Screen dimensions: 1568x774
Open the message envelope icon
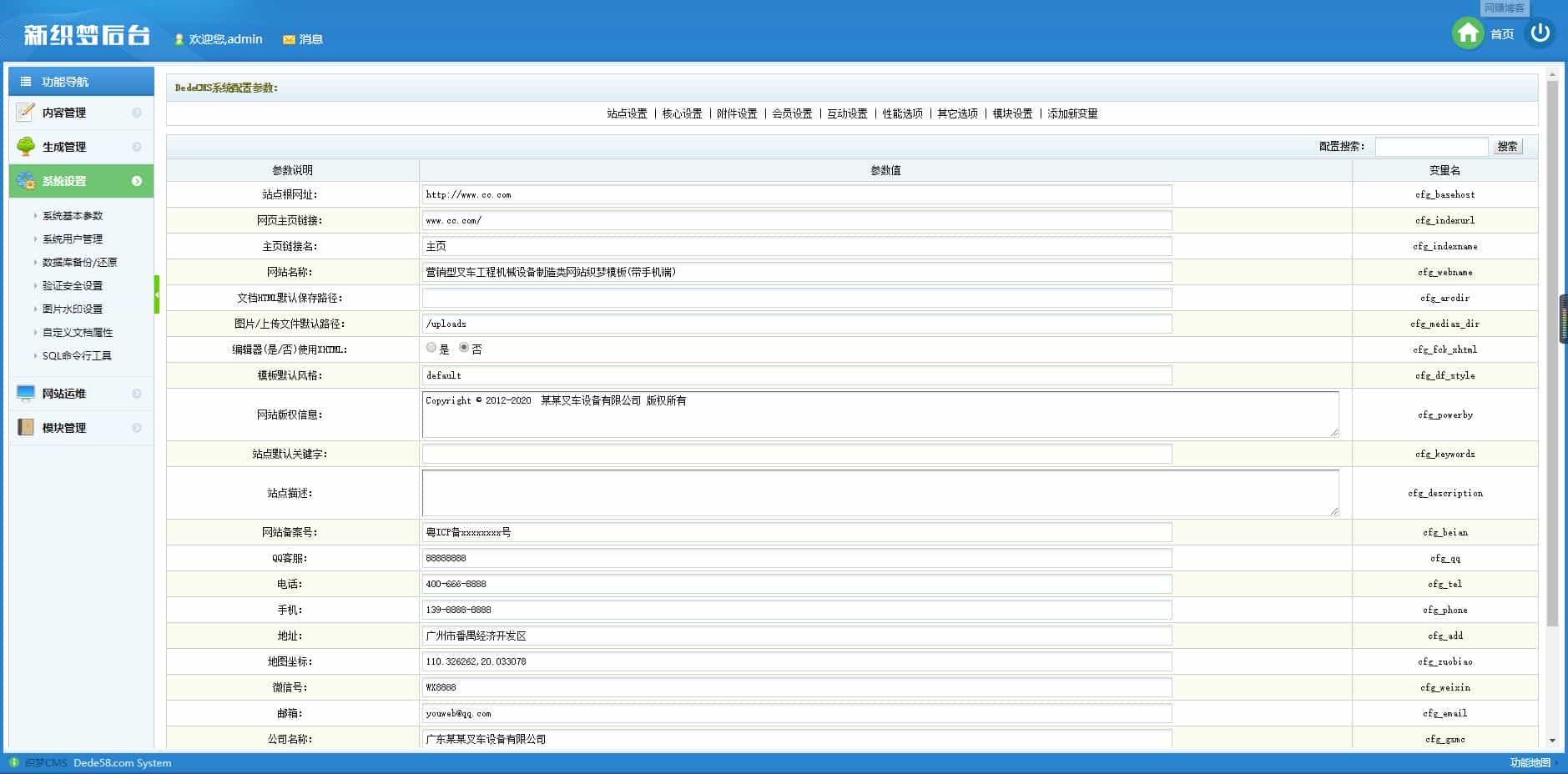(289, 39)
